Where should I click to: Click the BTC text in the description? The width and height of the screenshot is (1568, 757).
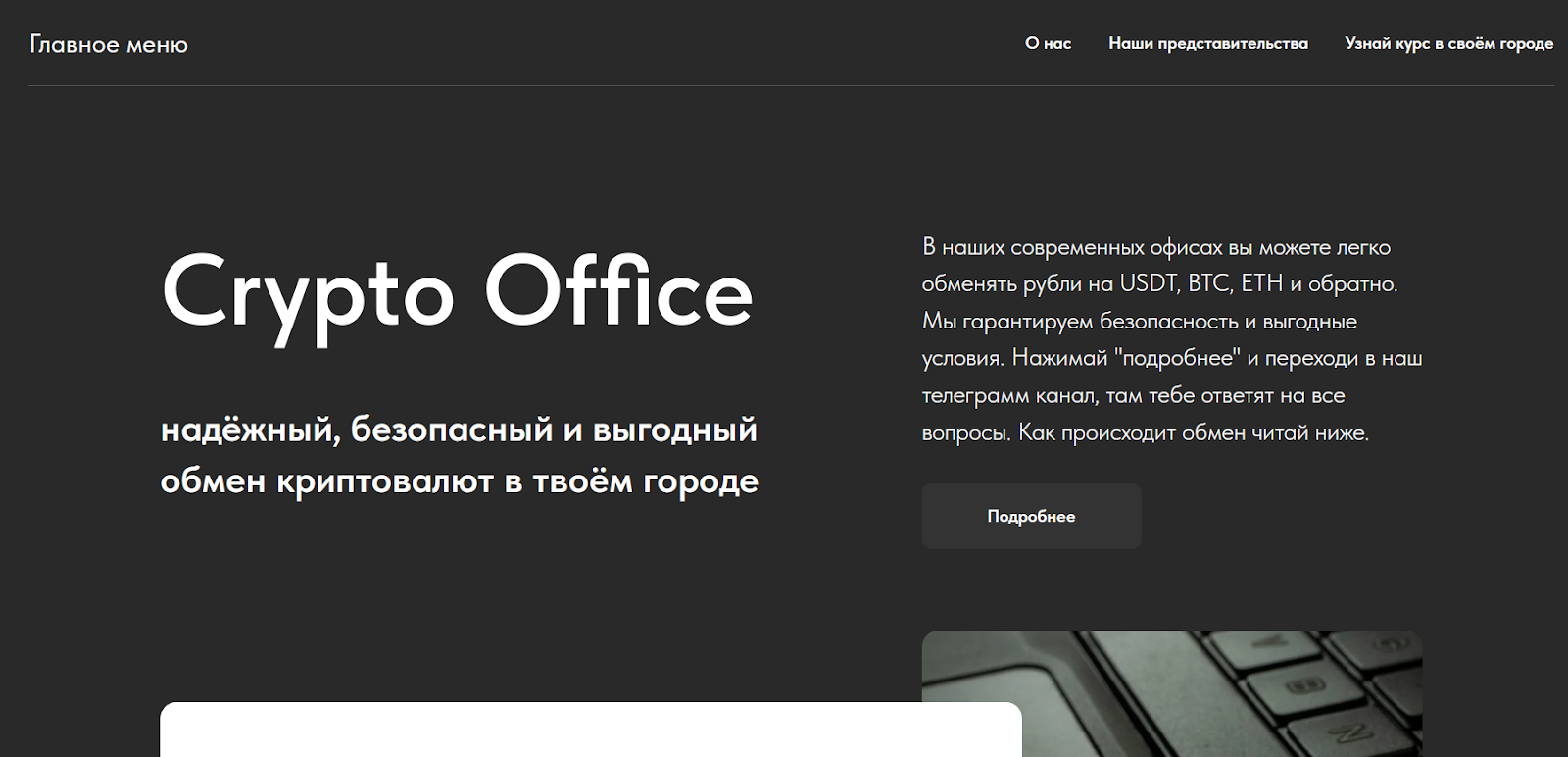tap(1208, 283)
